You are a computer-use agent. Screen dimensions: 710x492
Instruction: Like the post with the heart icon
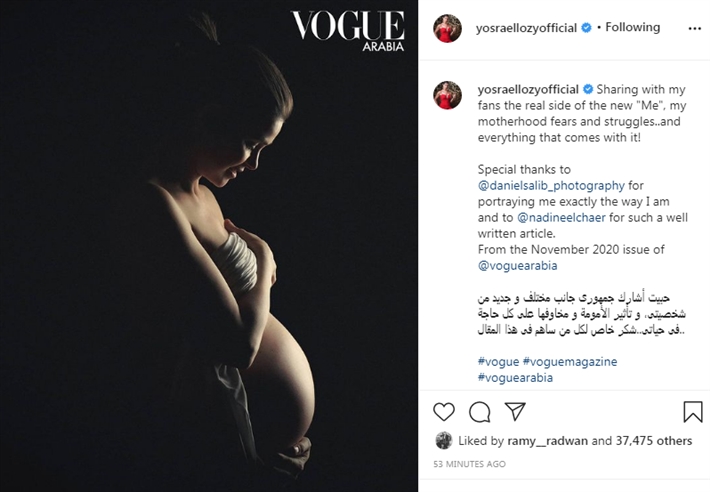444,412
